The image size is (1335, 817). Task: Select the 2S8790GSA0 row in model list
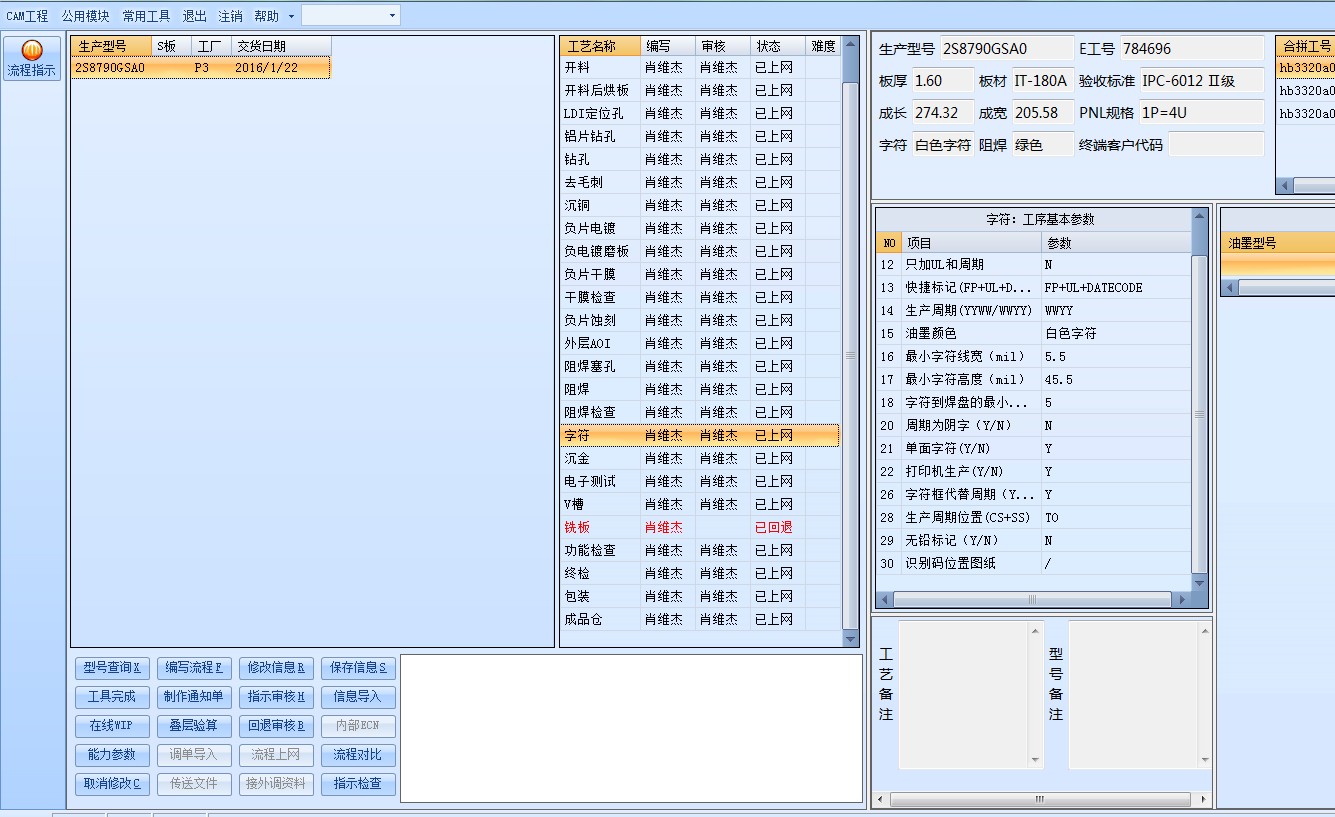coord(201,68)
